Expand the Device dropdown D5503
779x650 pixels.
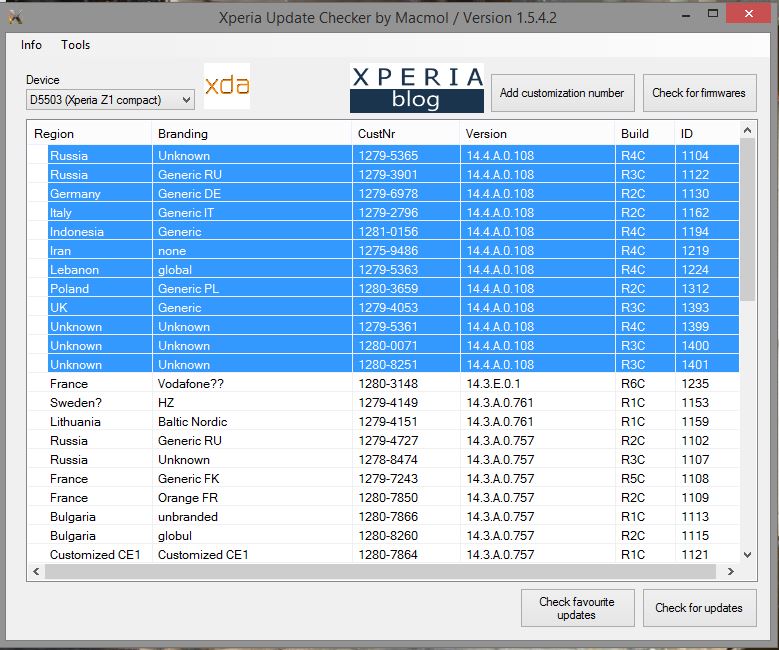tap(110, 100)
